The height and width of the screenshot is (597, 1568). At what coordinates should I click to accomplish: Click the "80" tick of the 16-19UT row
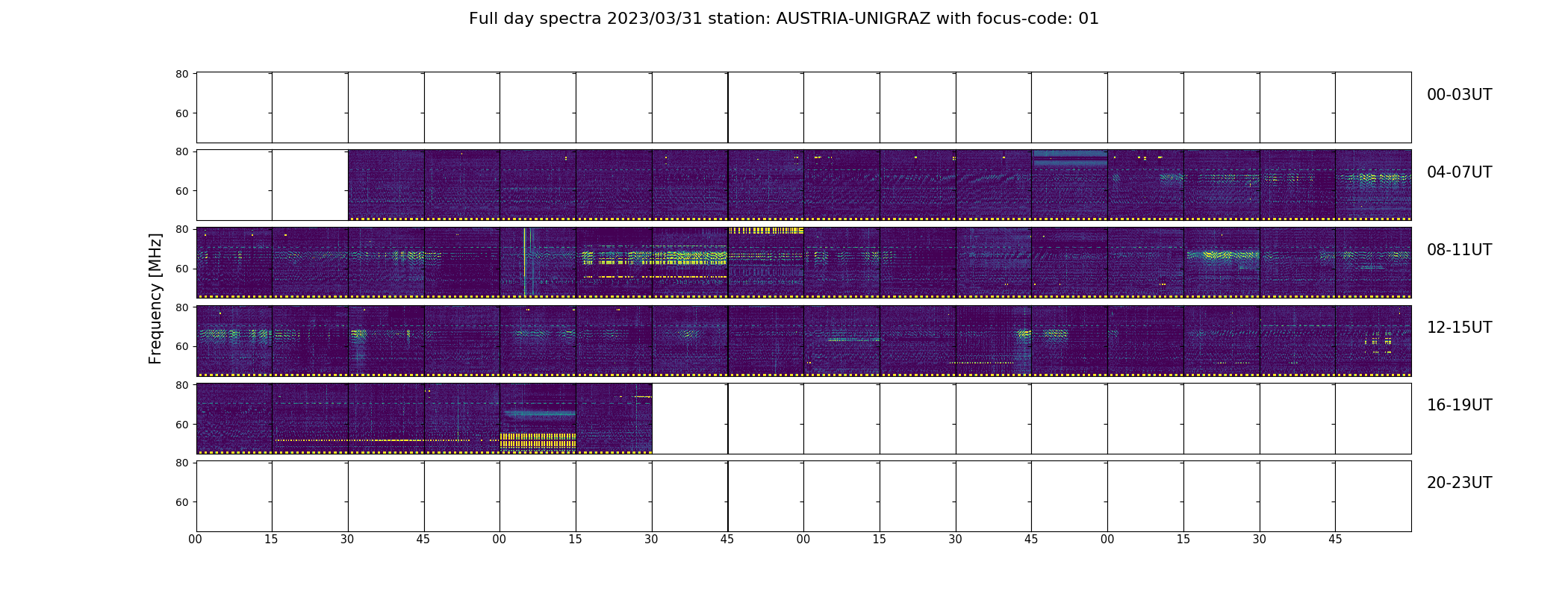[x=181, y=385]
